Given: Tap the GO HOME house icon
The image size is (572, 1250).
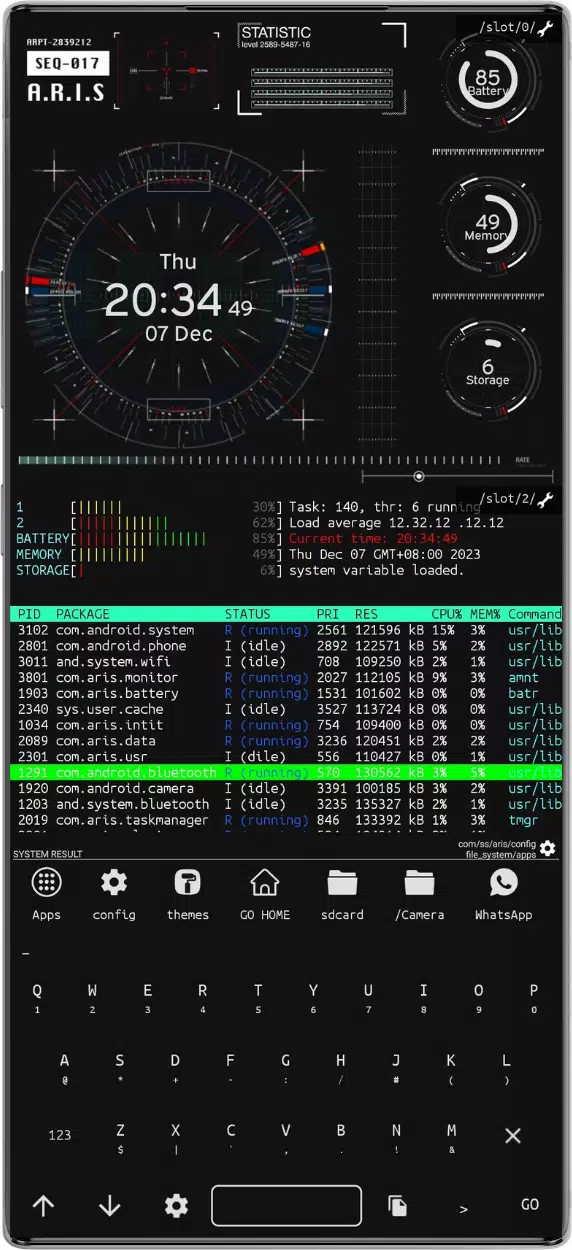Looking at the screenshot, I should [265, 882].
